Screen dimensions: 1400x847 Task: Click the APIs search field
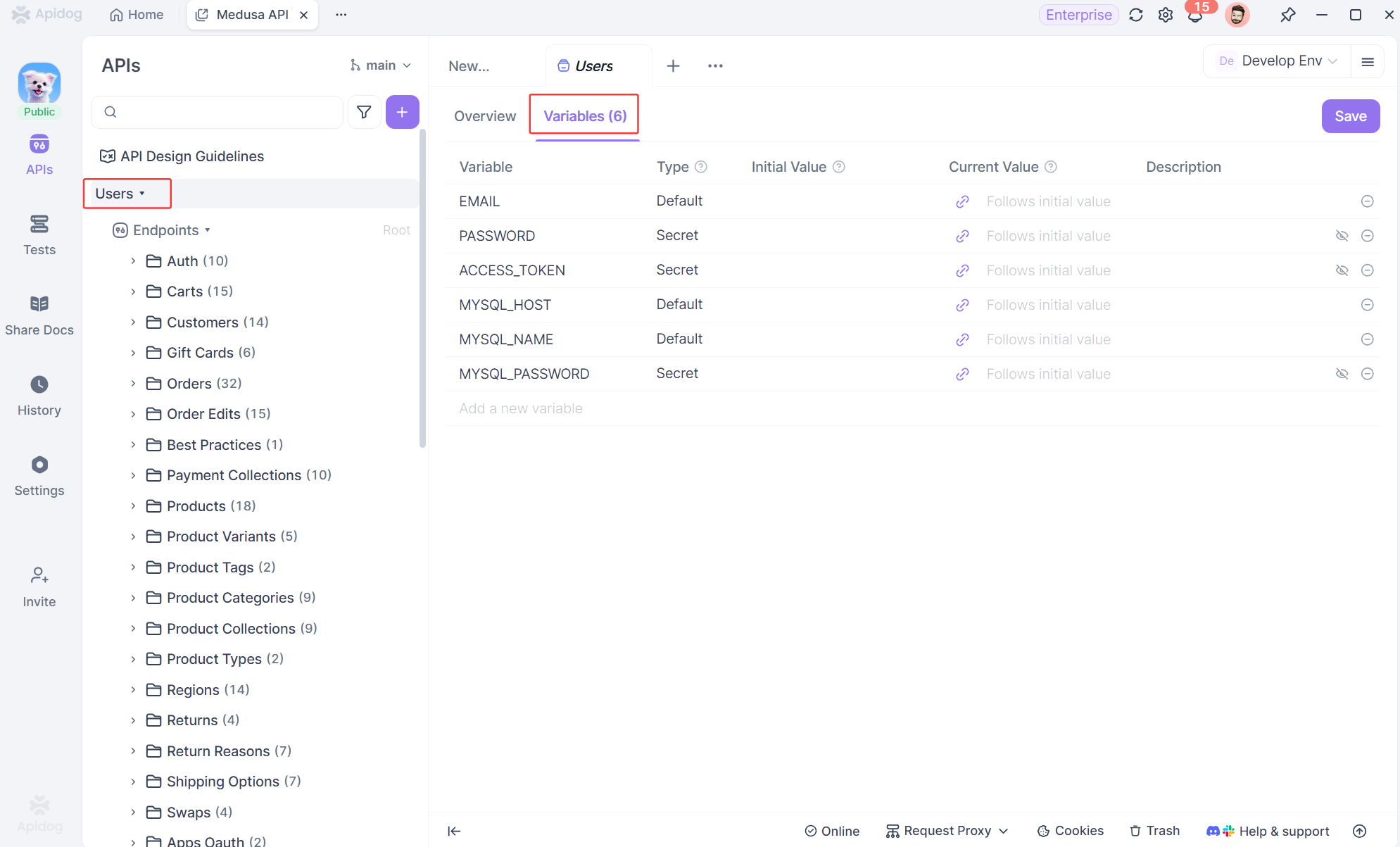[218, 112]
